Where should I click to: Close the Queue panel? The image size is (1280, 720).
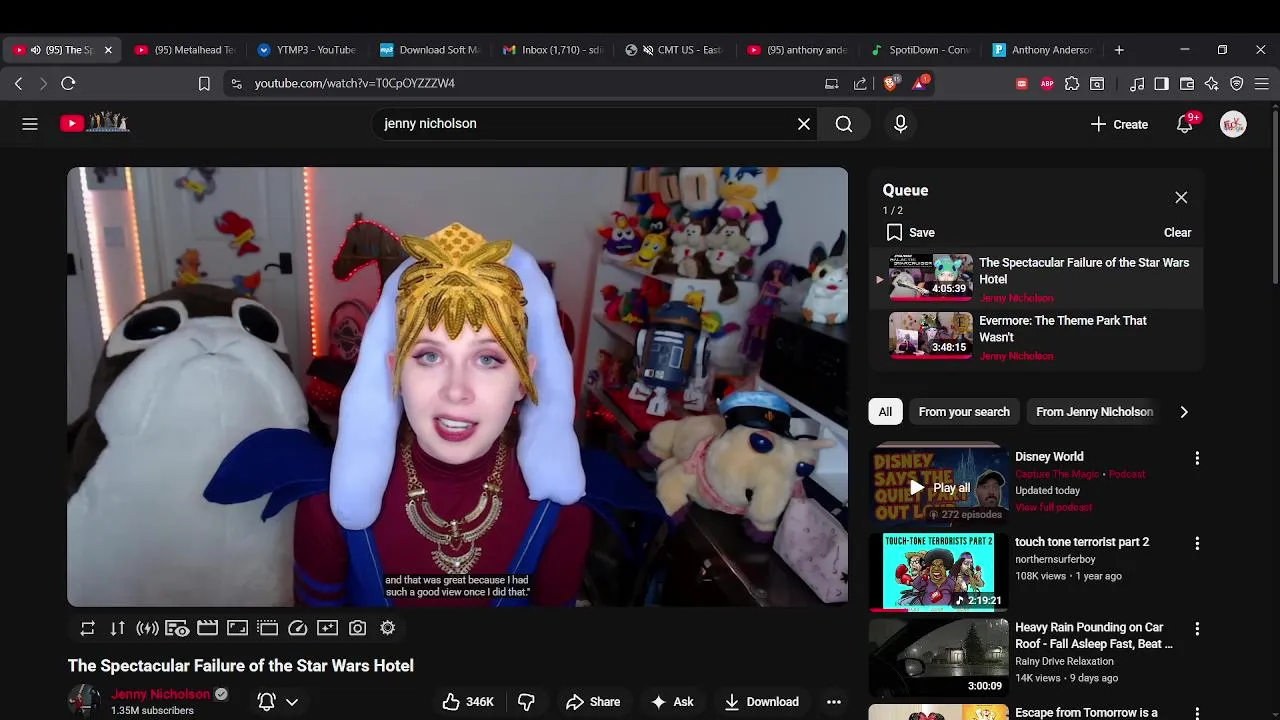(1181, 198)
